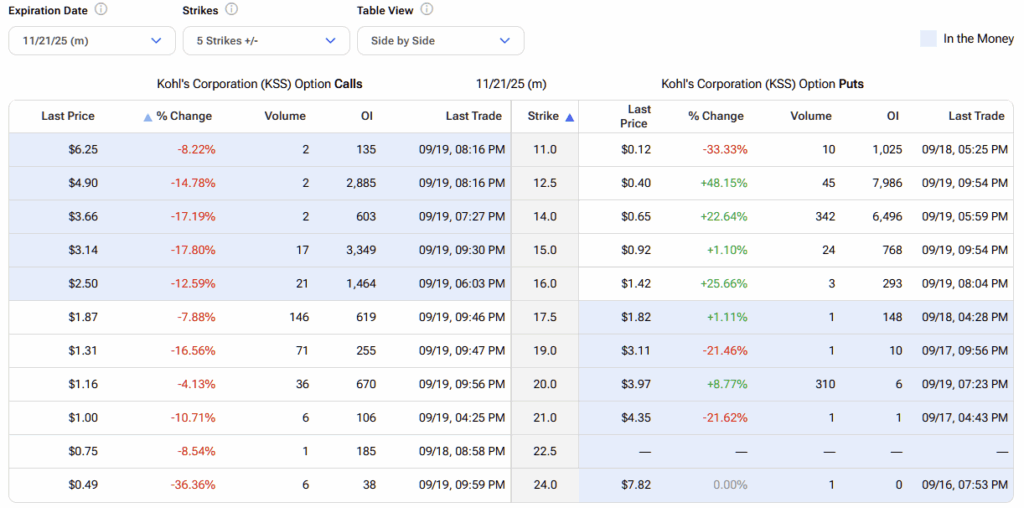Sort calls by Last Price header

[68, 116]
